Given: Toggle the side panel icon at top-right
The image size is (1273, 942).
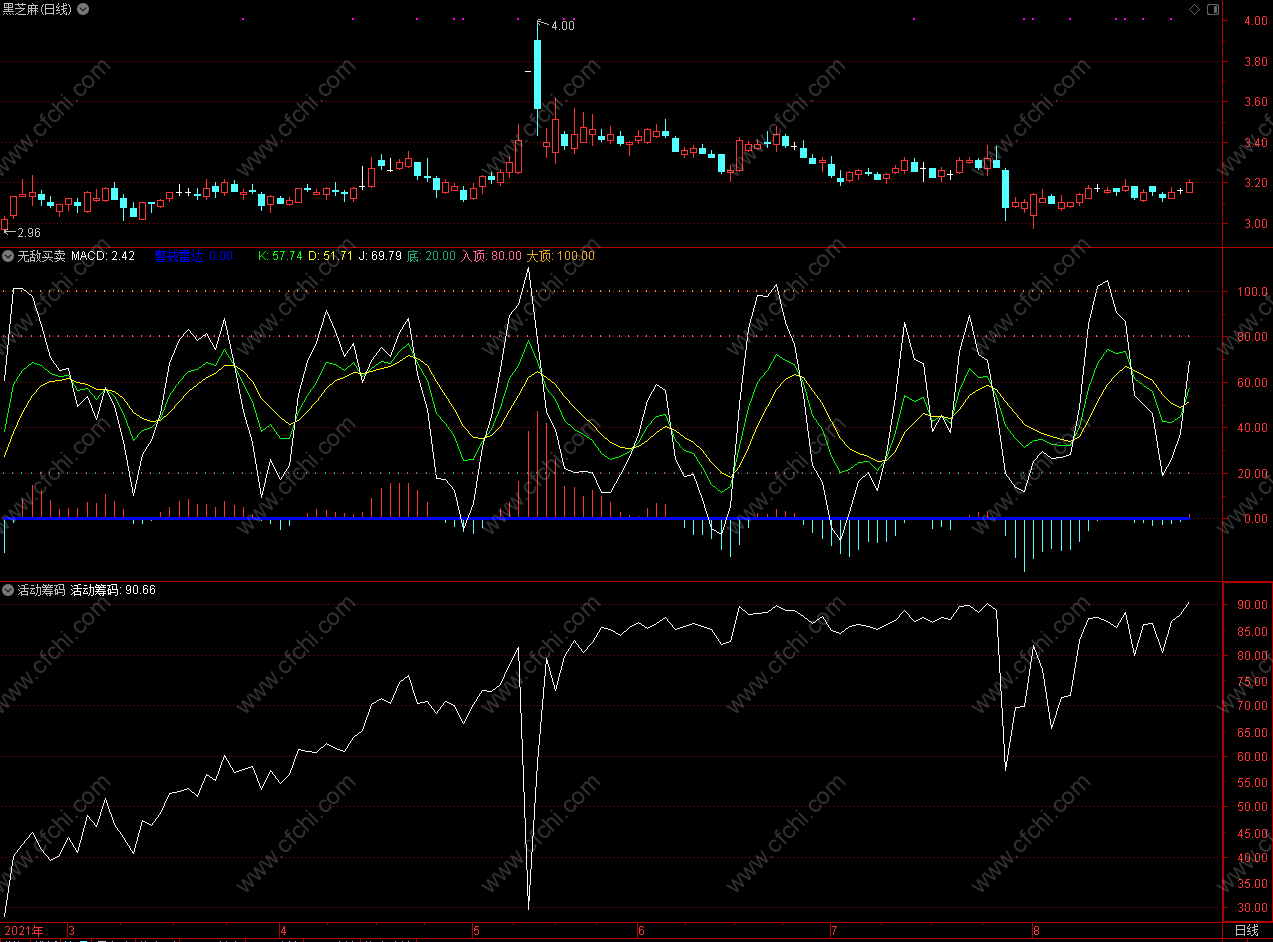Looking at the screenshot, I should 1213,9.
